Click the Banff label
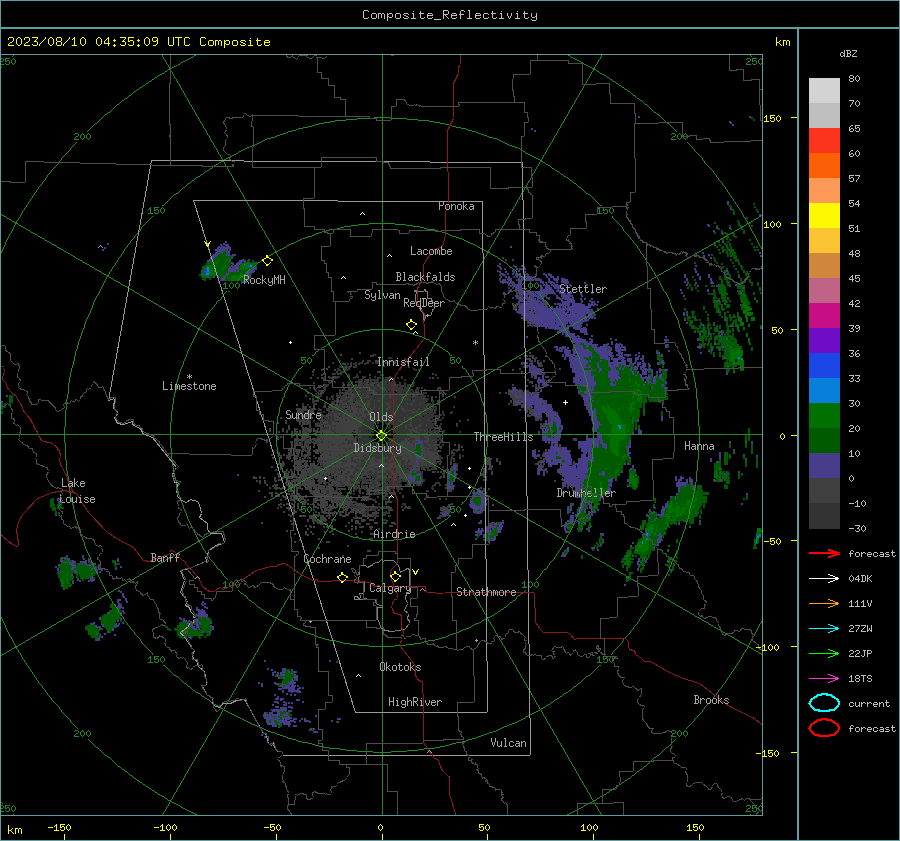900x841 pixels. (x=165, y=557)
